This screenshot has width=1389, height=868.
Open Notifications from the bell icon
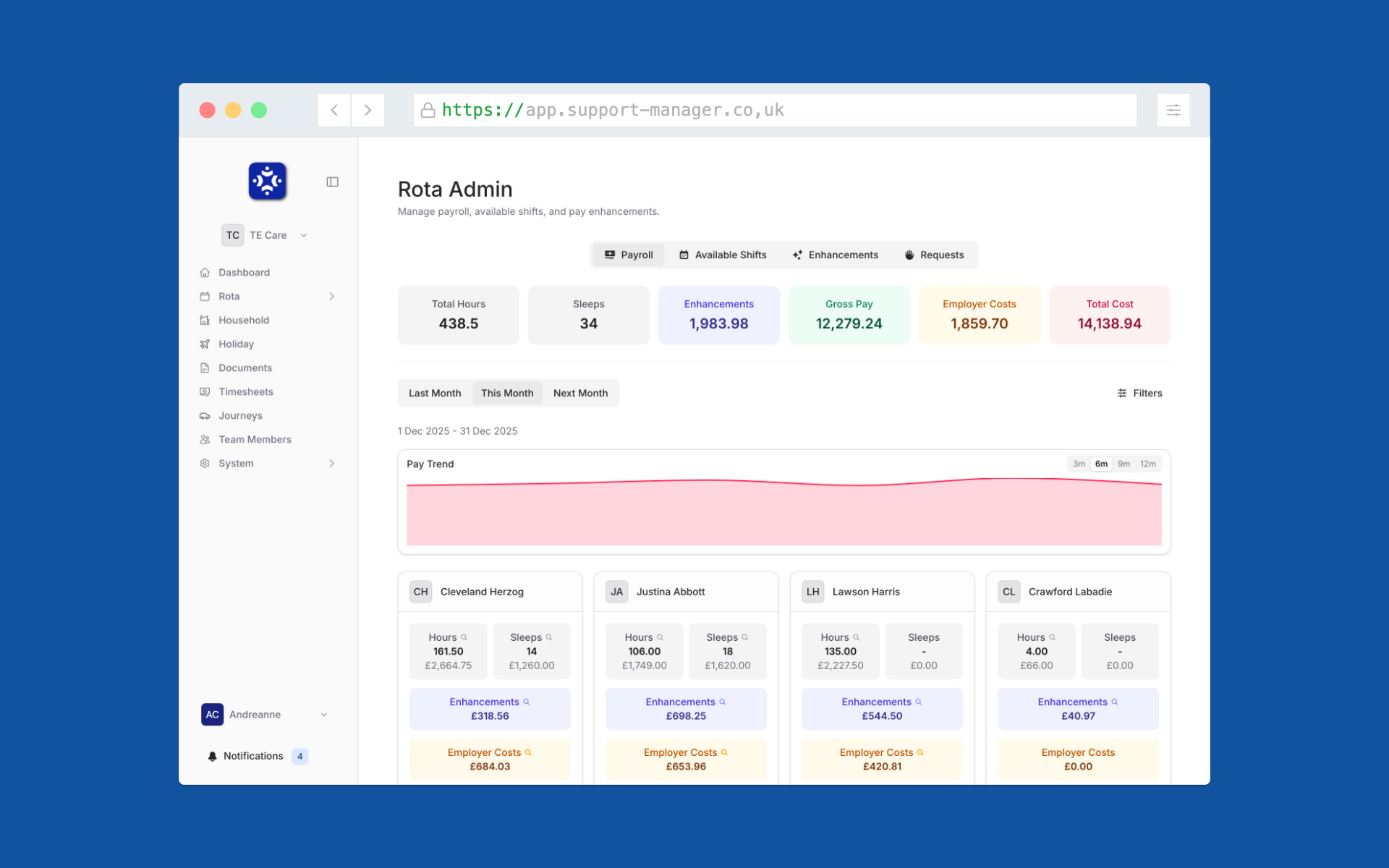[212, 756]
